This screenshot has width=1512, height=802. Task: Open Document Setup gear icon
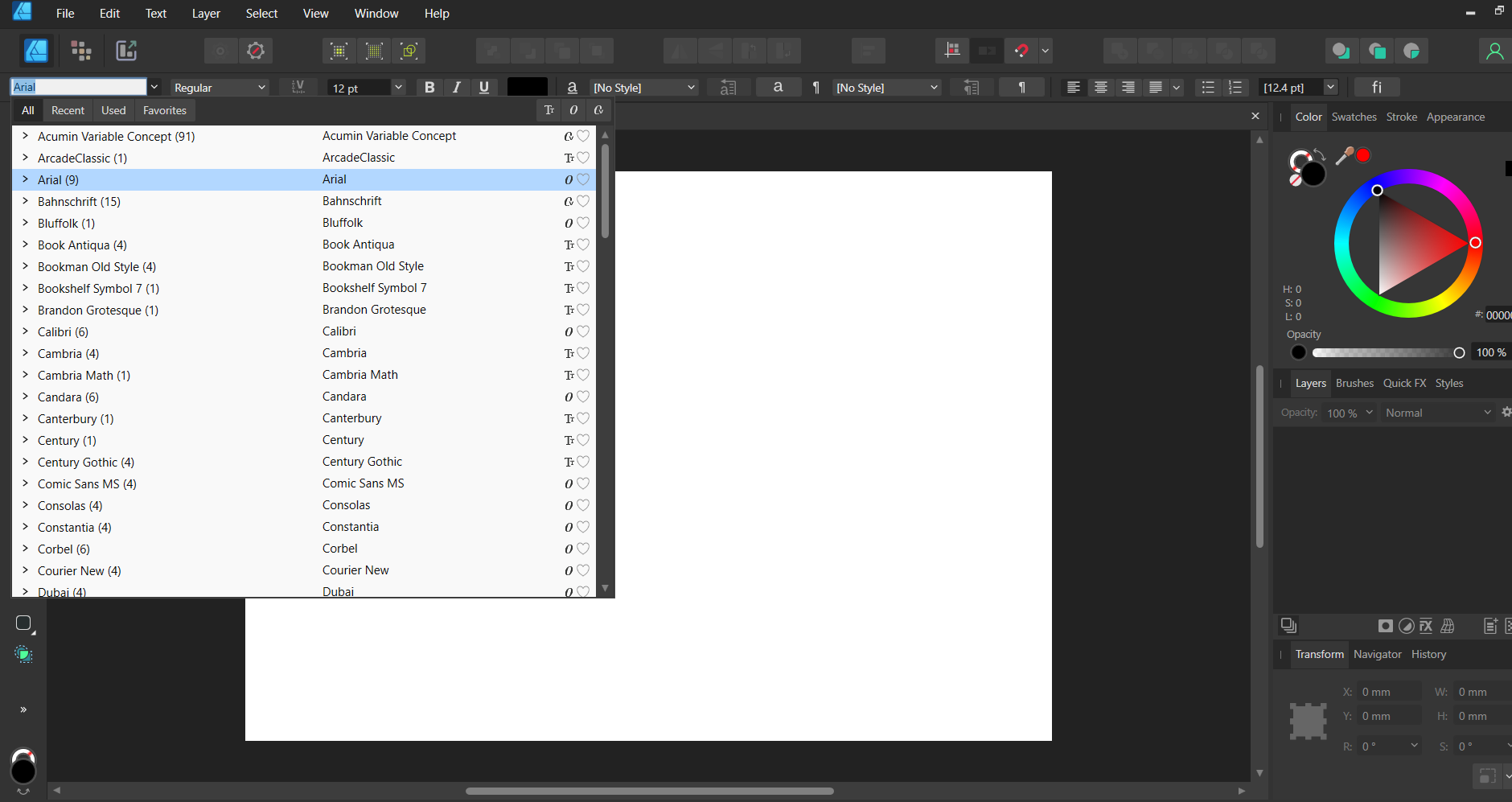(256, 51)
